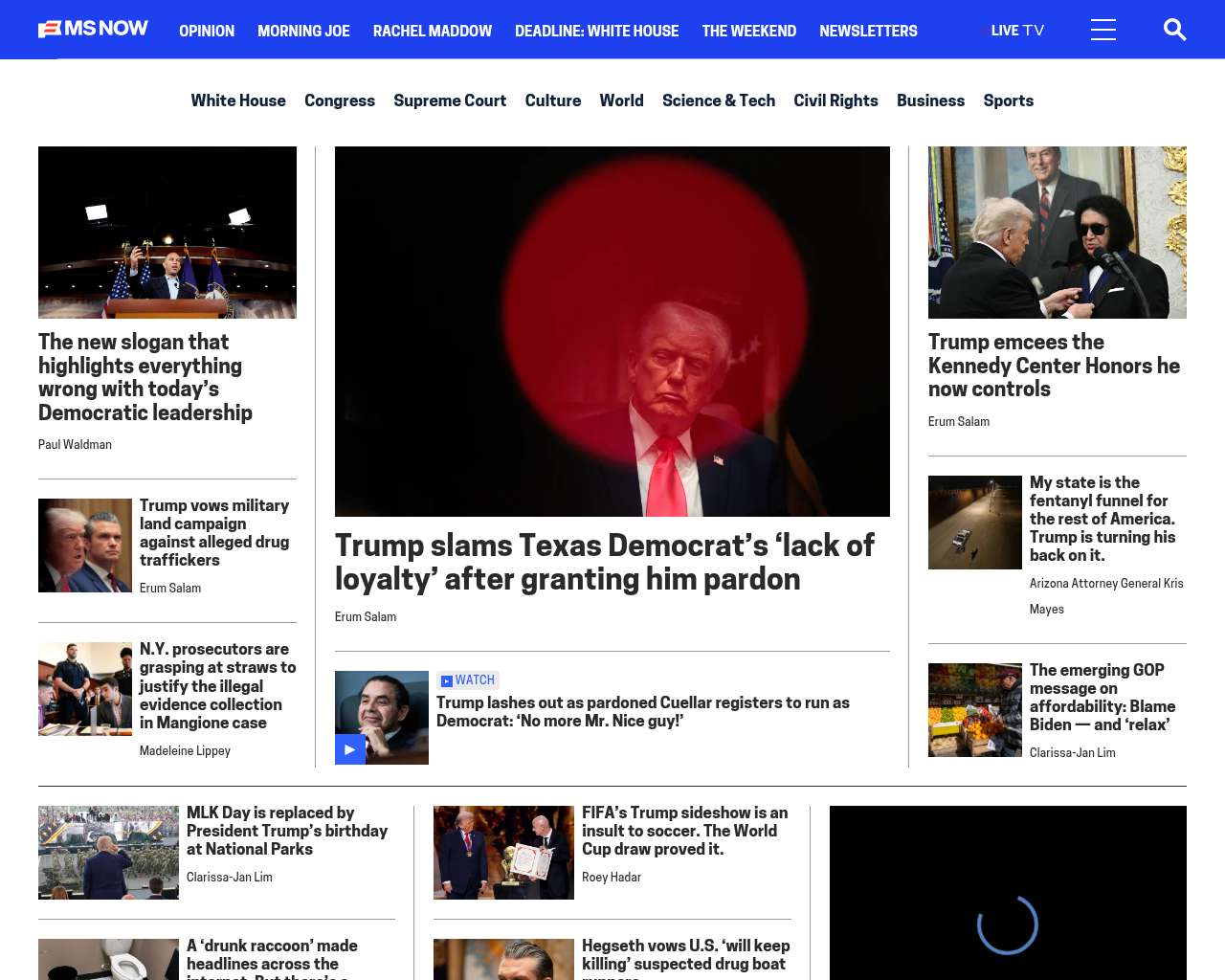Image resolution: width=1225 pixels, height=980 pixels.
Task: Click the WATCH video badge
Action: click(x=468, y=680)
